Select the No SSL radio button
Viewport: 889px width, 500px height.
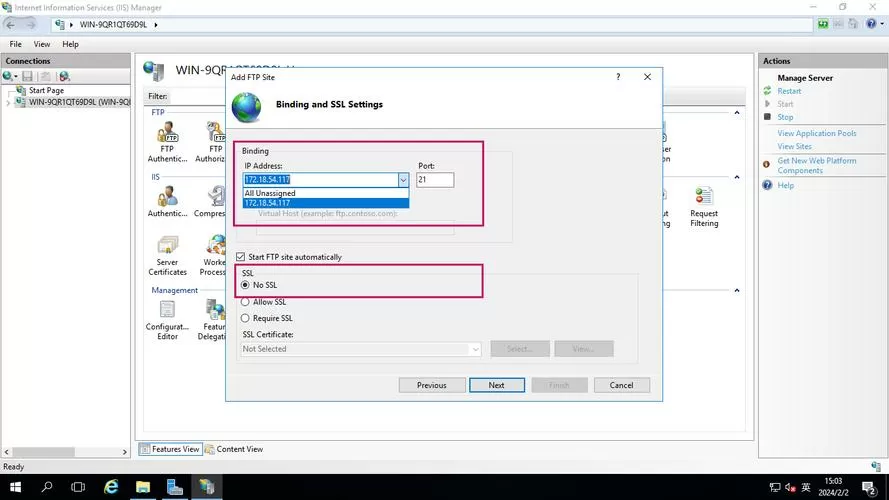(245, 285)
